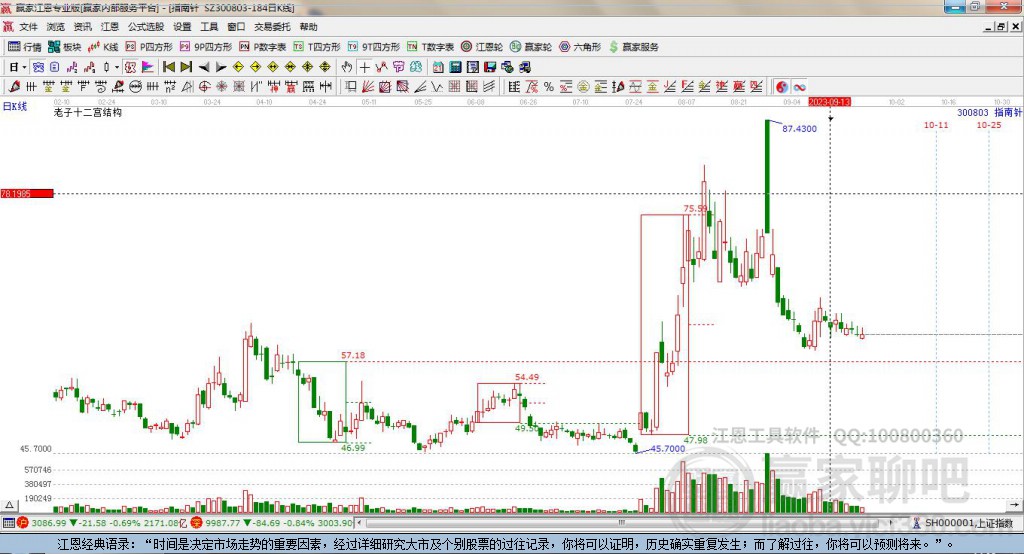Image resolution: width=1024 pixels, height=554 pixels.
Task: Step chart left with black left arrow
Action: coord(204,67)
